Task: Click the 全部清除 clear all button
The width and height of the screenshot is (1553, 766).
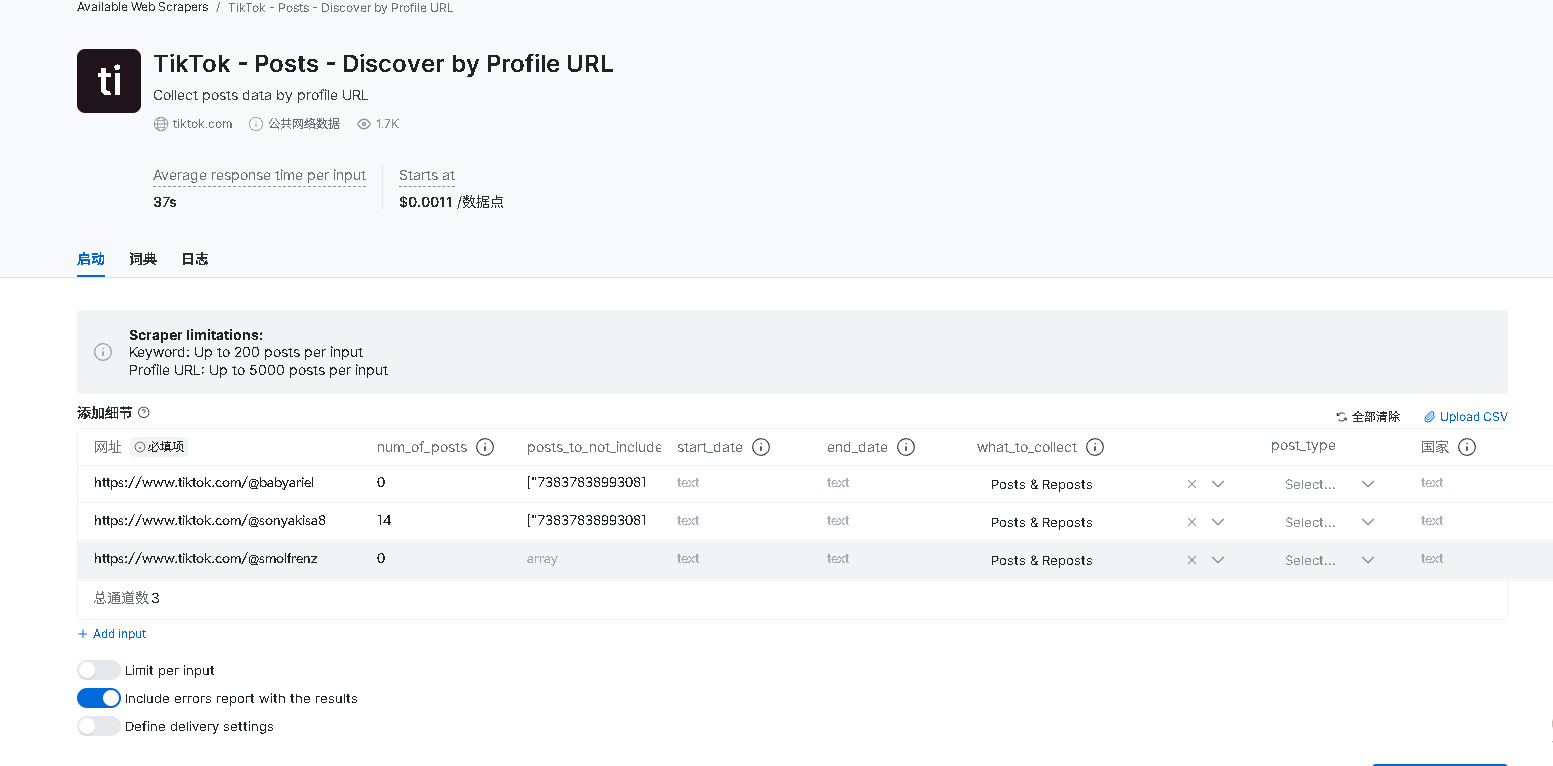Action: tap(1368, 417)
